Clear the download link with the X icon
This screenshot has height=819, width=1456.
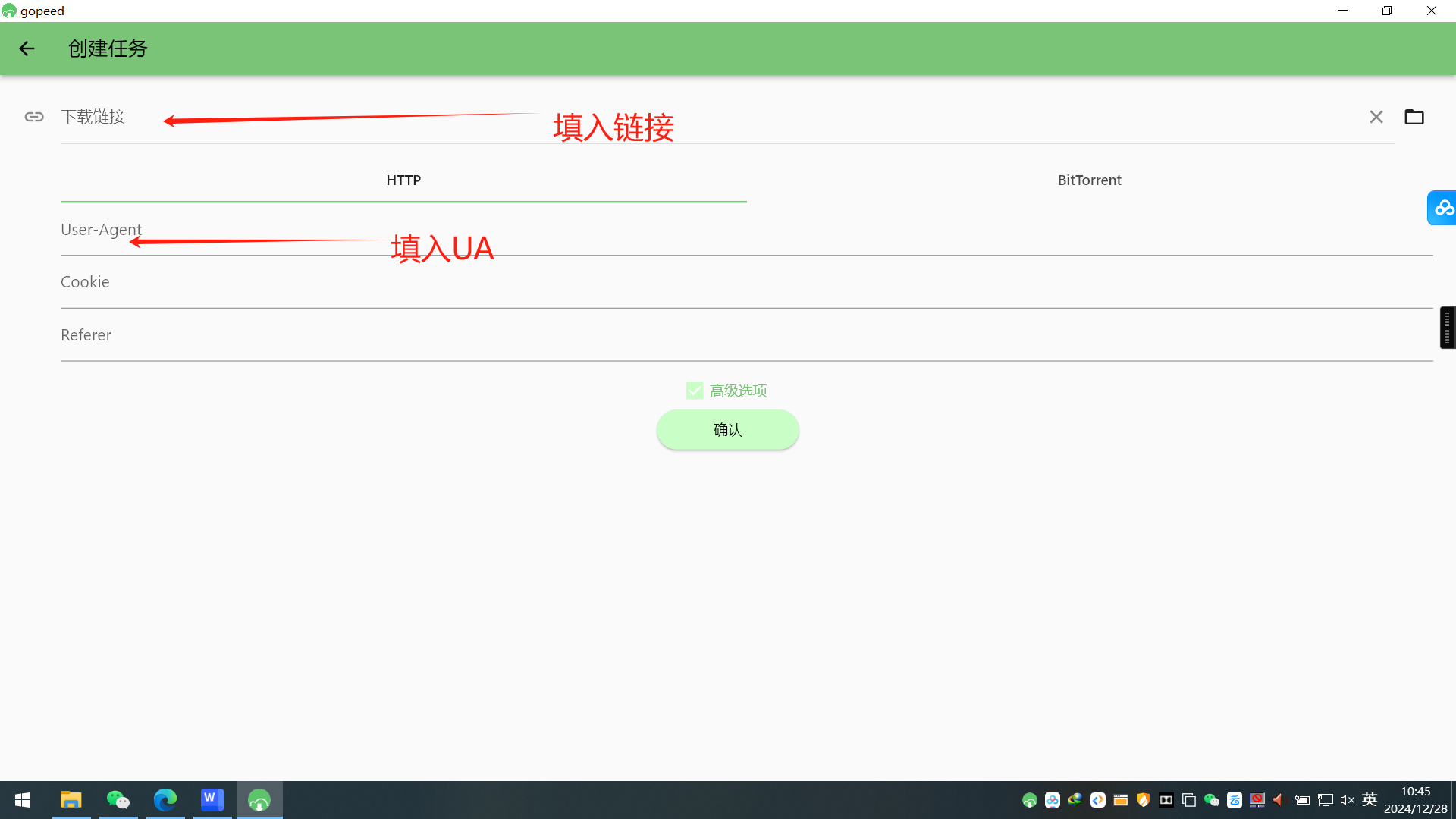click(1376, 117)
